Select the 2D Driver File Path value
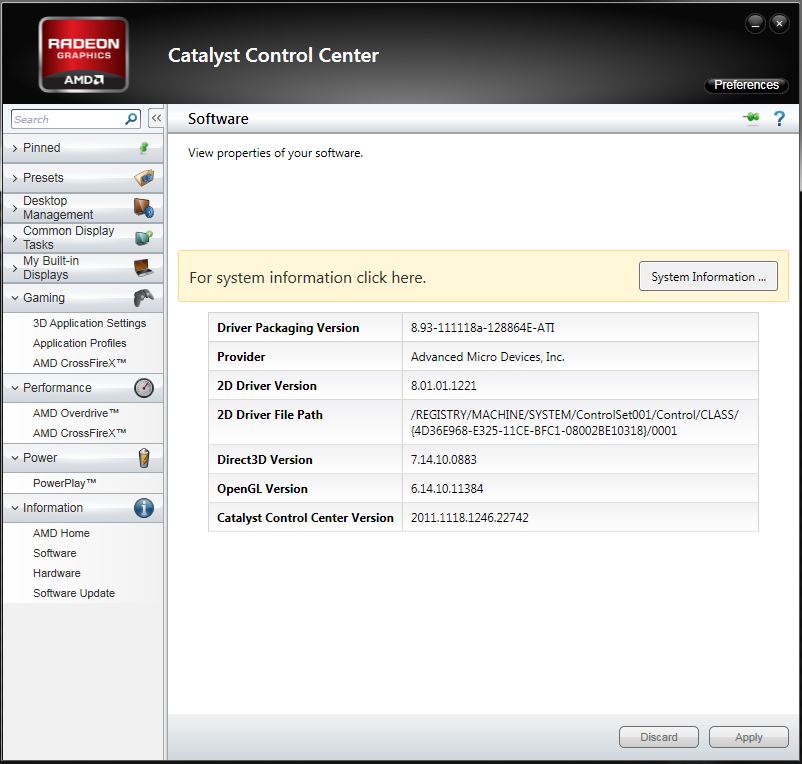Image resolution: width=802 pixels, height=764 pixels. click(574, 422)
